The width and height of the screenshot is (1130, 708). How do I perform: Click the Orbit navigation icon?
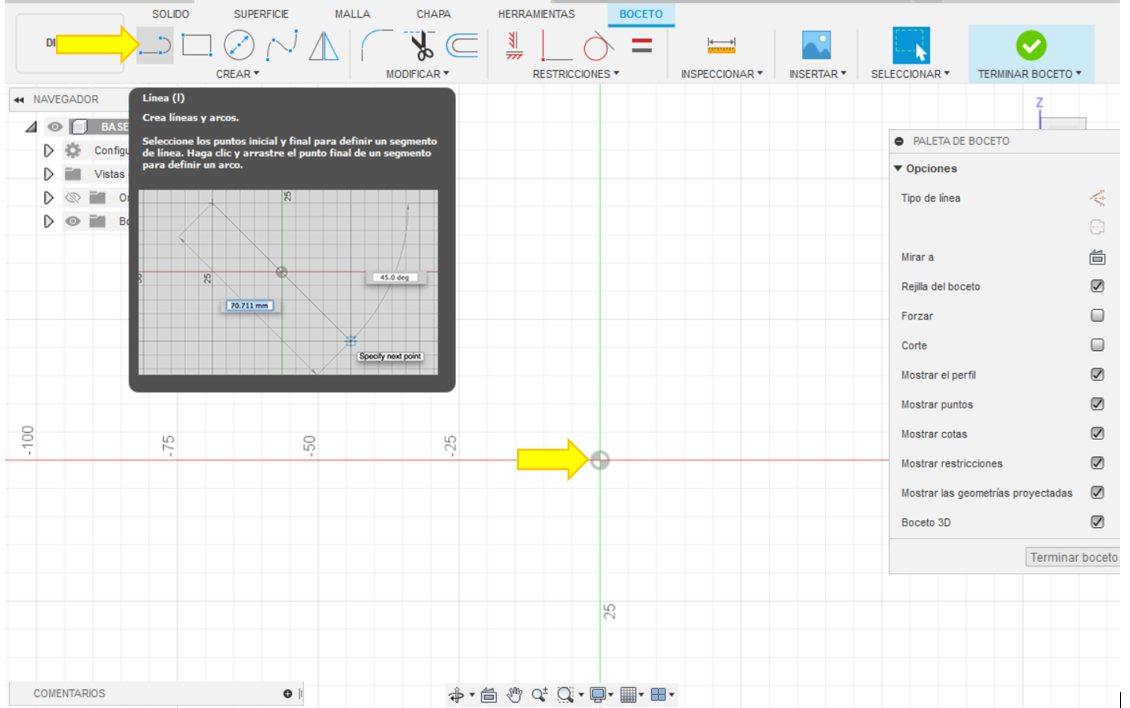click(x=456, y=694)
